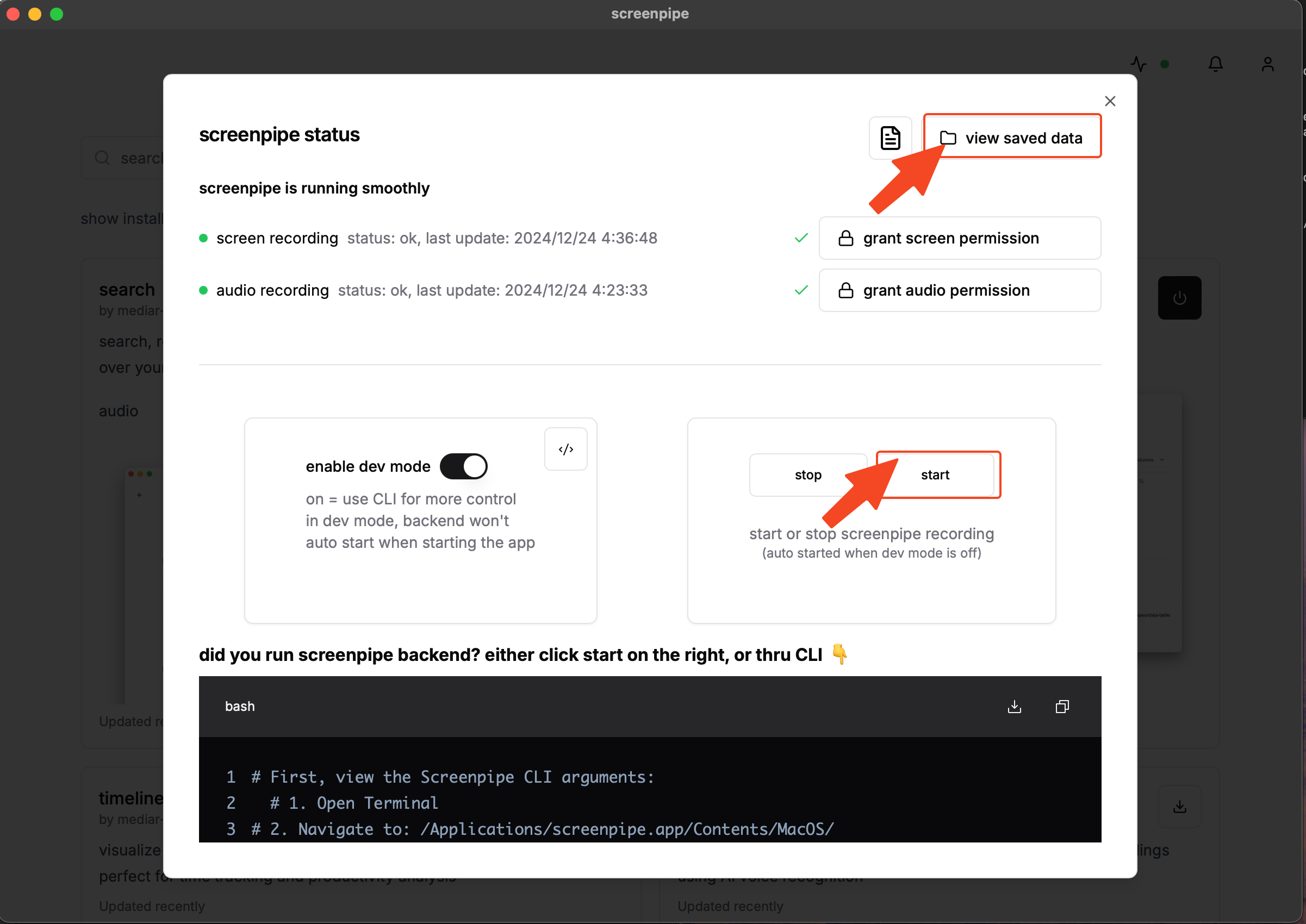
Task: Download the bash script snippet
Action: click(1014, 706)
